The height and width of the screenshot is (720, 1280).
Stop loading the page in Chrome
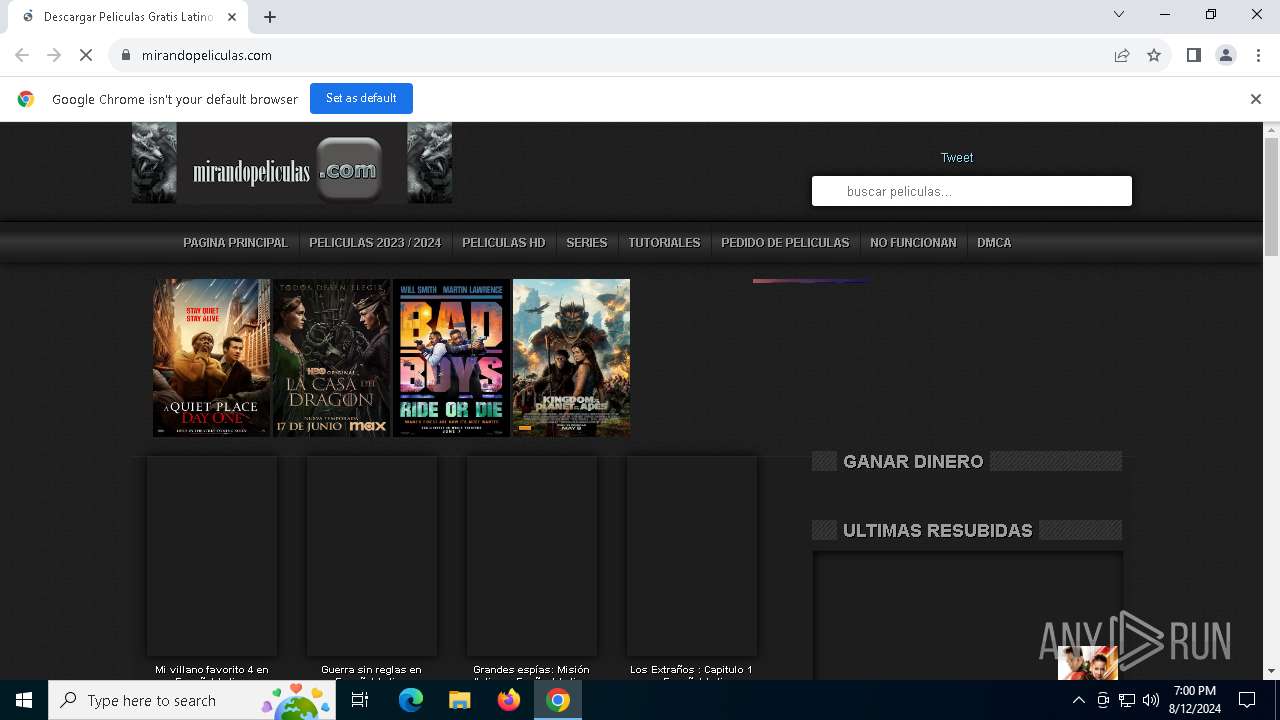tap(86, 55)
